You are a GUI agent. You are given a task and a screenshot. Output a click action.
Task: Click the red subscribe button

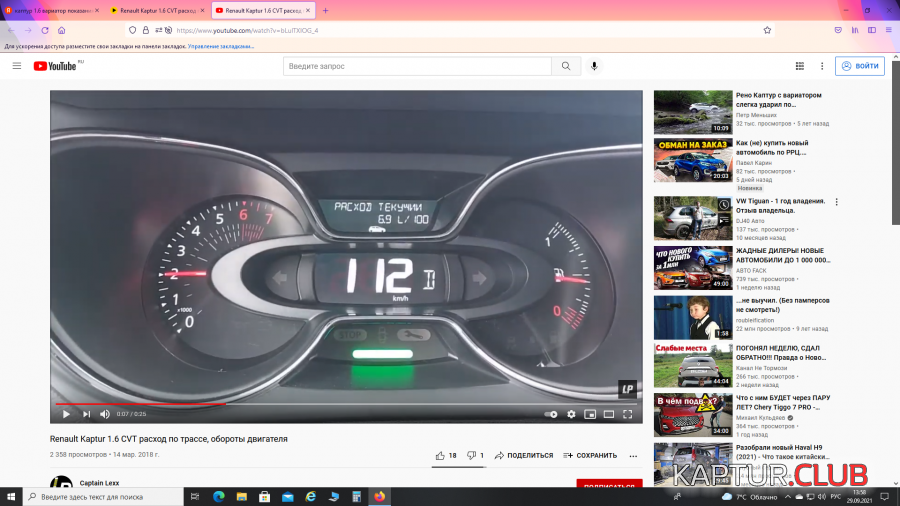(x=609, y=484)
